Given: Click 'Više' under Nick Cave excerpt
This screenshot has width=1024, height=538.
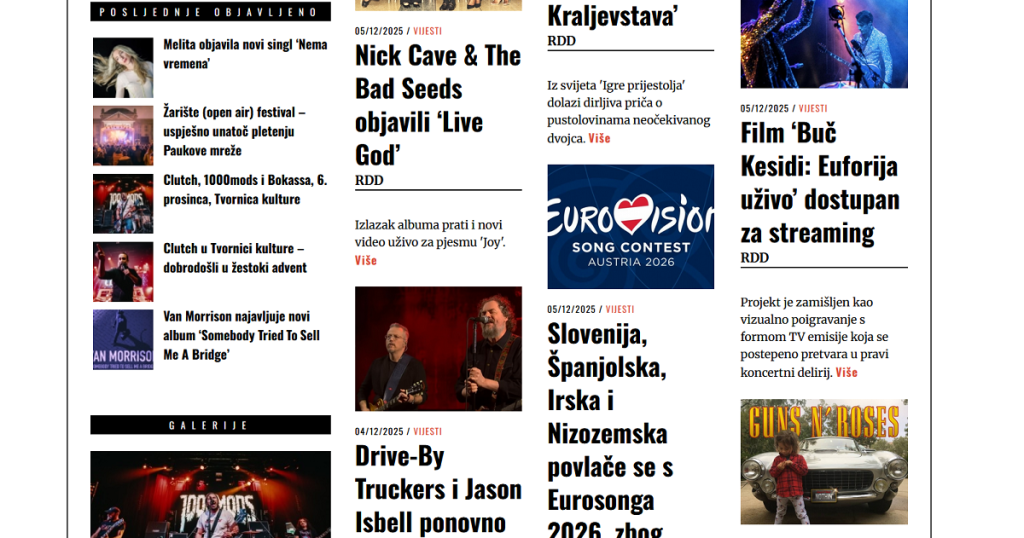Looking at the screenshot, I should [x=366, y=260].
